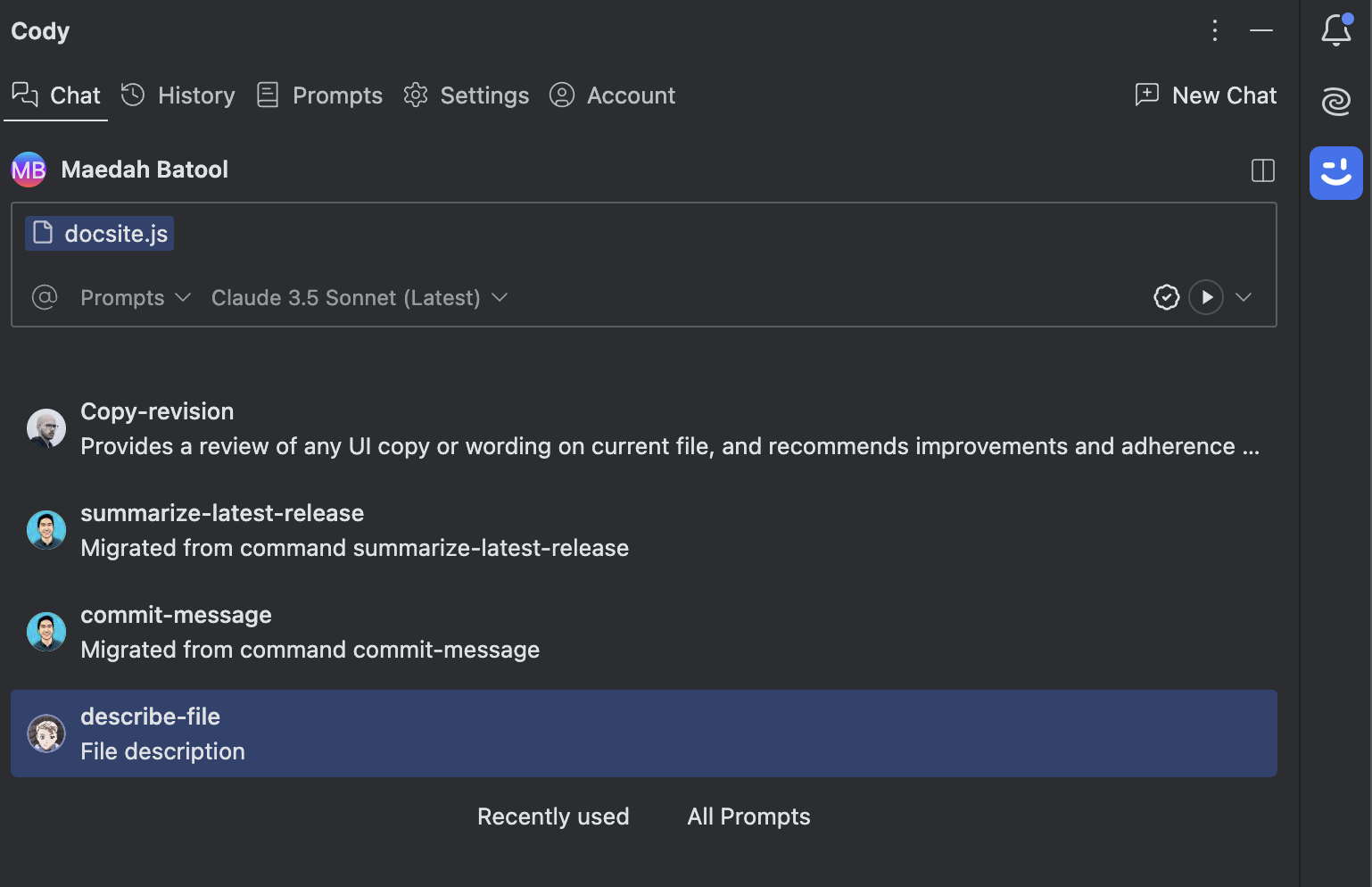Select the summarize-latest-release prompt
The image size is (1372, 887).
pyautogui.click(x=644, y=530)
